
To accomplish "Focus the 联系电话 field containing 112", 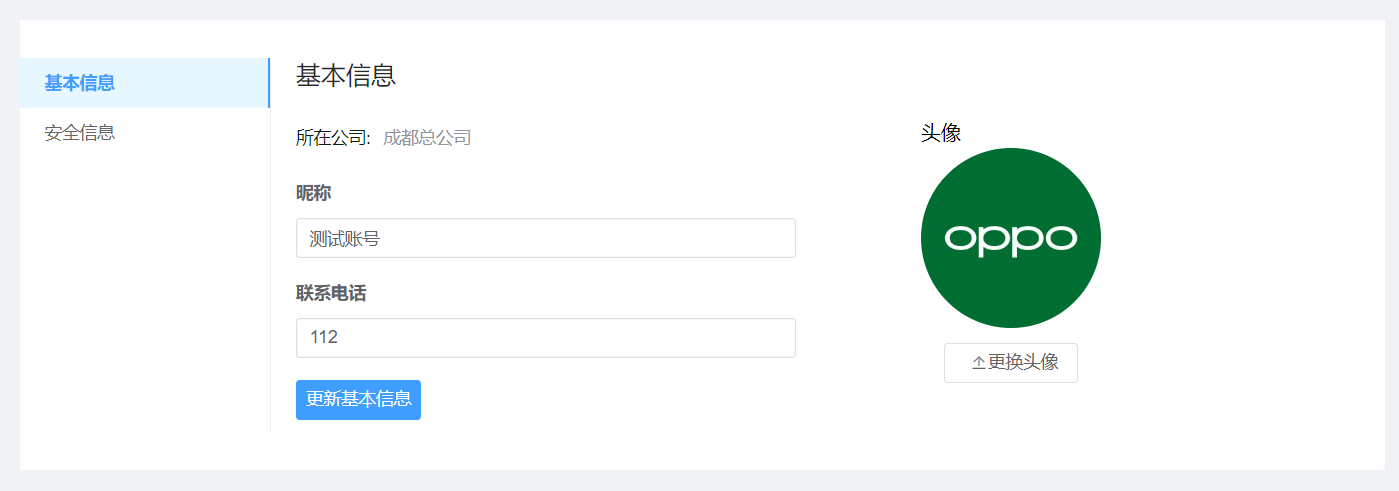I will pyautogui.click(x=546, y=338).
